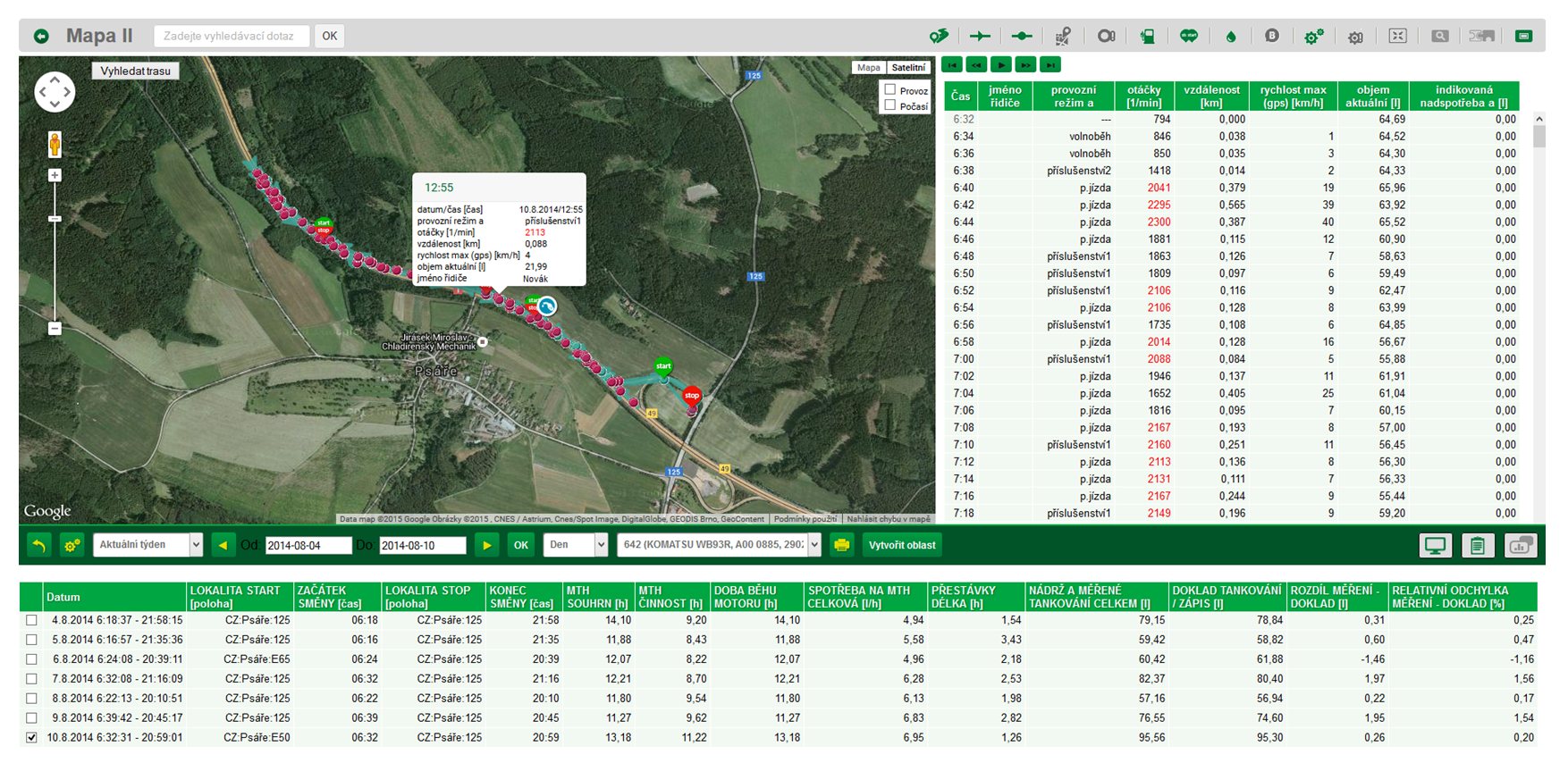Click the green printer icon
The height and width of the screenshot is (763, 1568).
click(x=841, y=545)
